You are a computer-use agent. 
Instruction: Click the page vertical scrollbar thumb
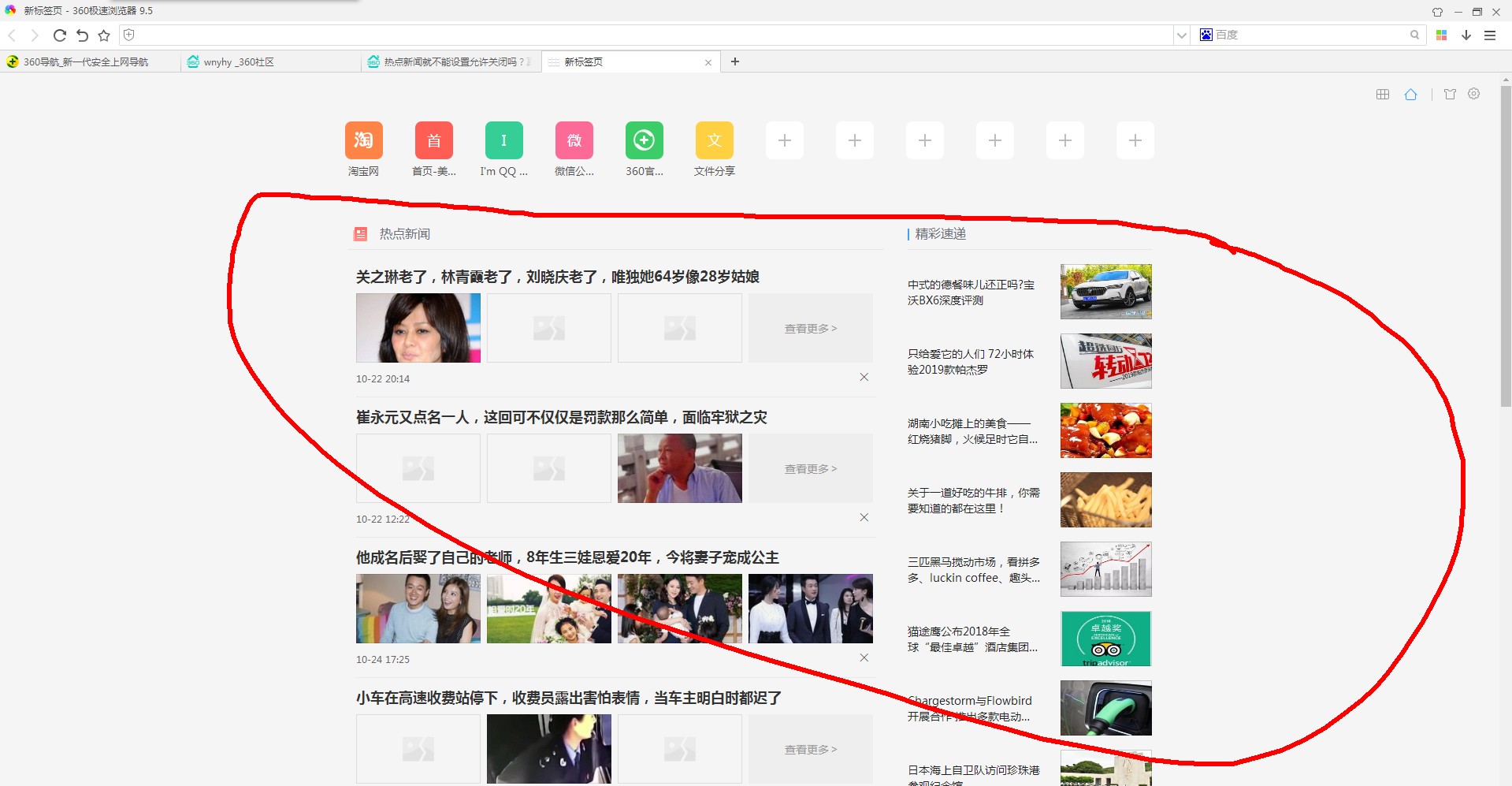(x=1506, y=244)
